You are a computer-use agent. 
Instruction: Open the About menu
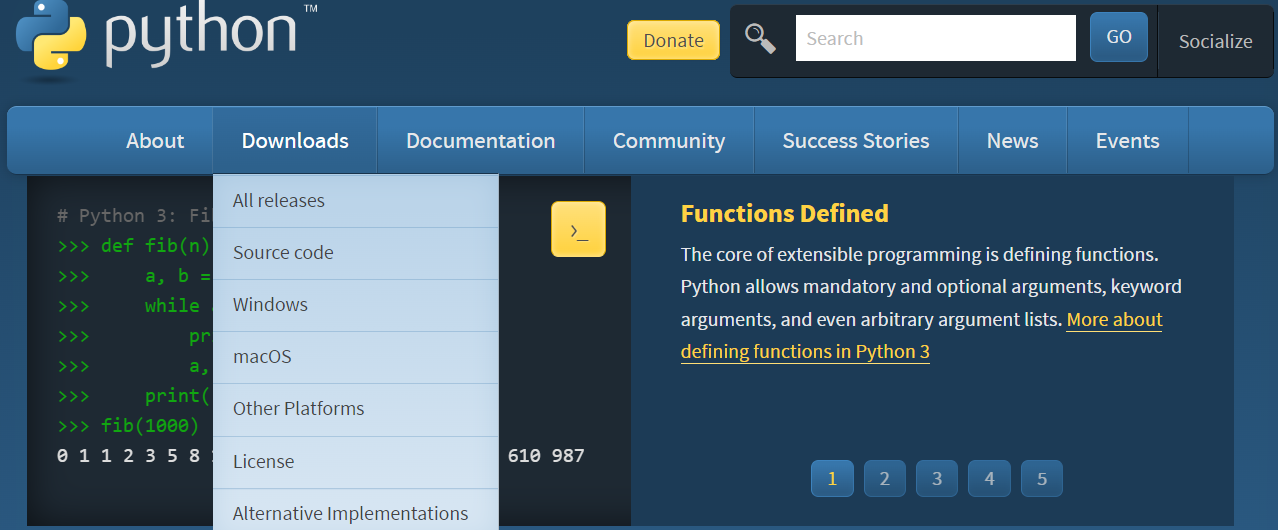[x=155, y=141]
